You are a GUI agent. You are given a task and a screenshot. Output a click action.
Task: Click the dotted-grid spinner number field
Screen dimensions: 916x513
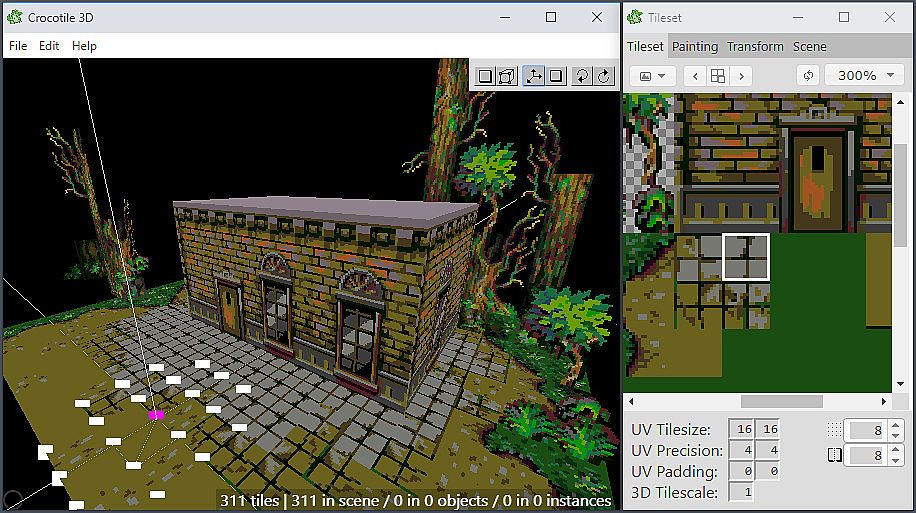coord(866,431)
